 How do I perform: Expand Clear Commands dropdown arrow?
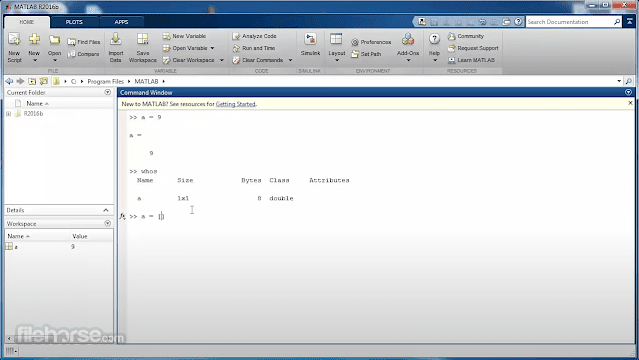point(291,60)
